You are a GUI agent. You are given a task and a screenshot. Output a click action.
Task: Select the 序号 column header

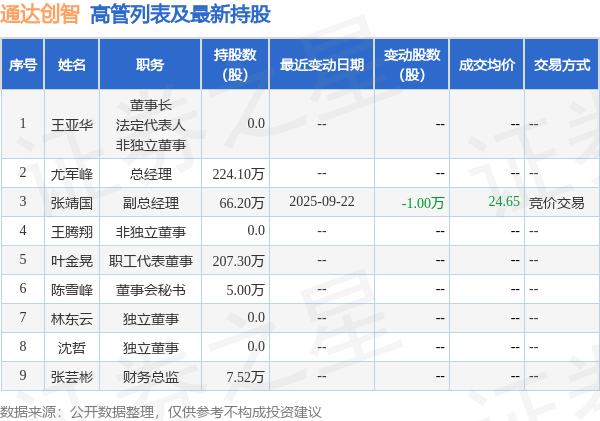[23, 64]
